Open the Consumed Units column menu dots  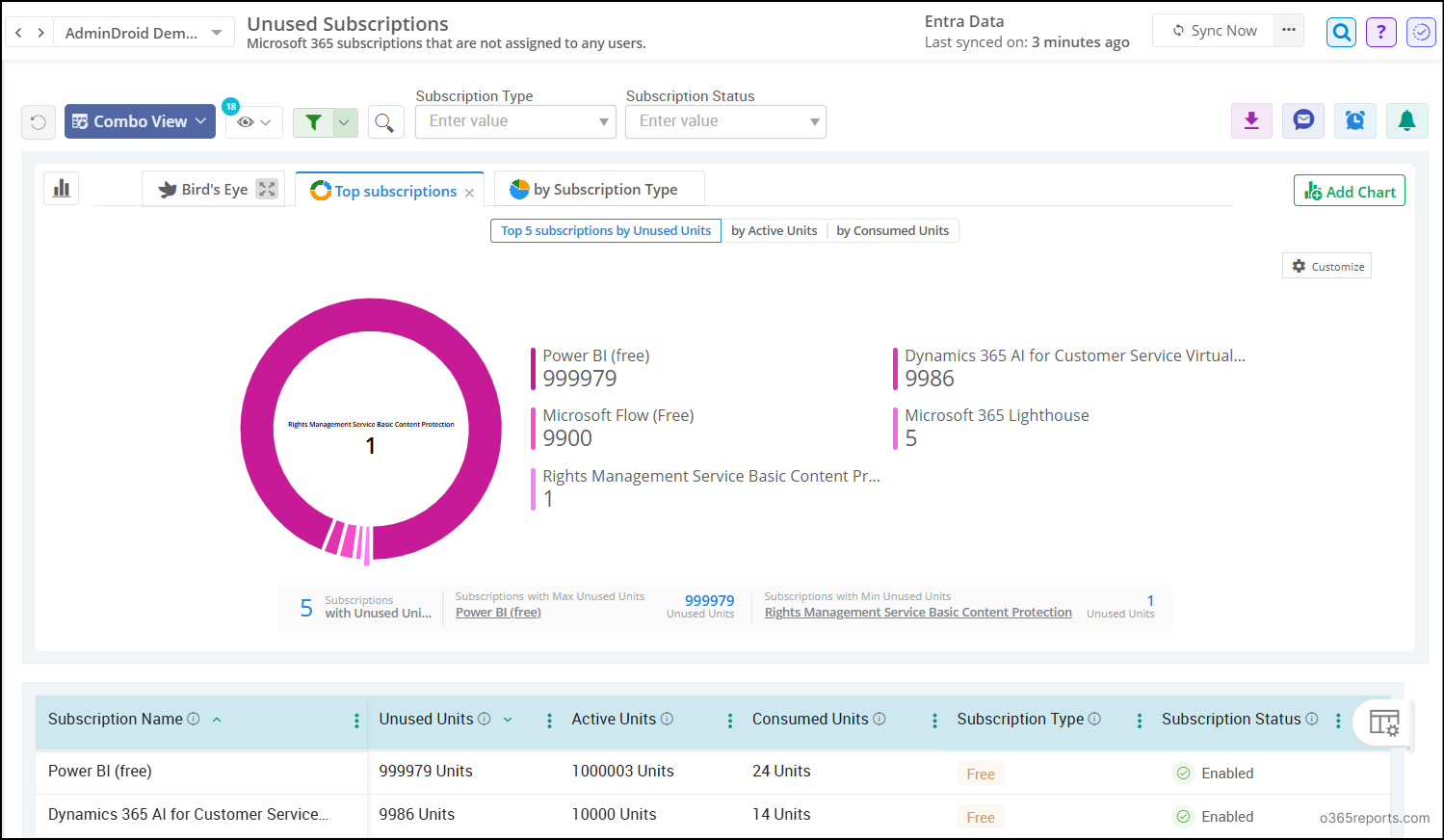pos(934,721)
